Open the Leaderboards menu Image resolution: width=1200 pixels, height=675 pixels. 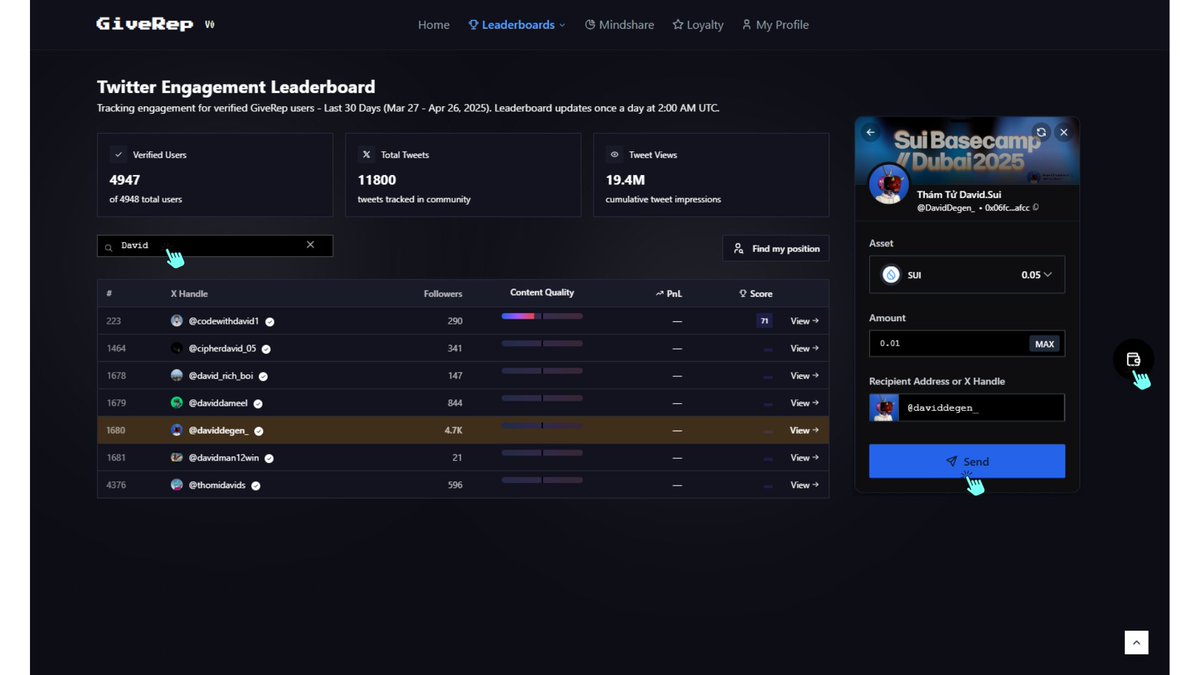point(517,25)
